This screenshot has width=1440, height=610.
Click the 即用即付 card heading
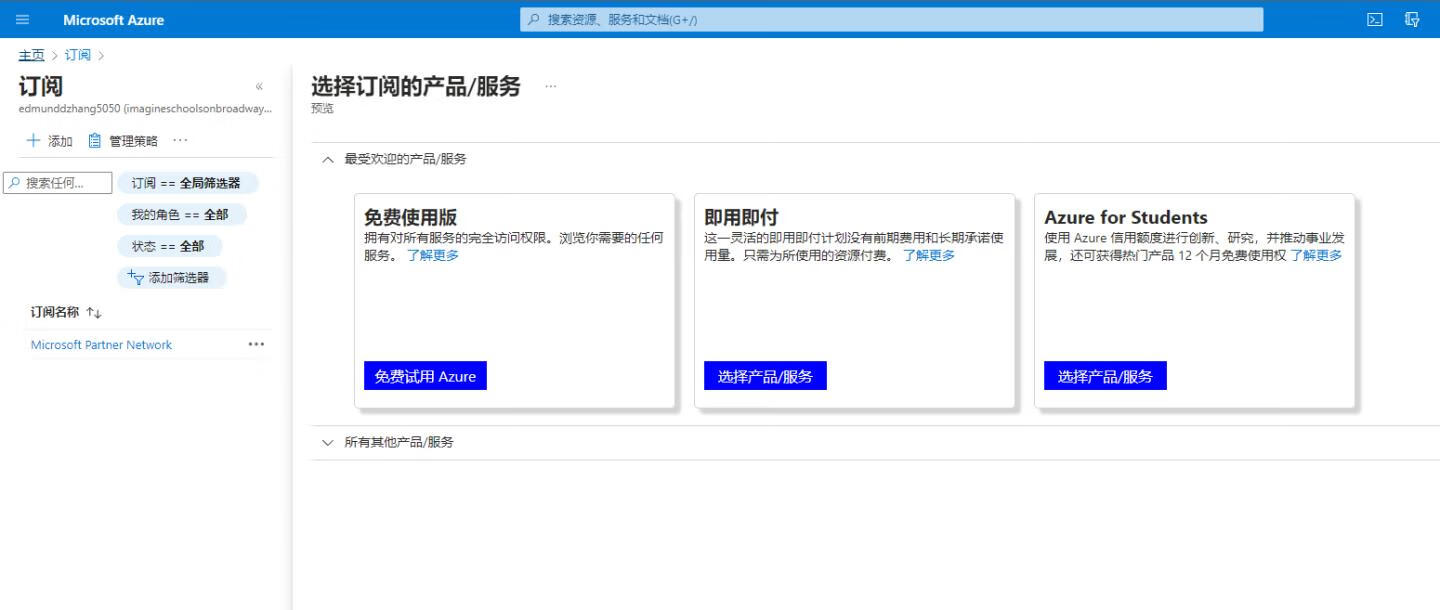[741, 217]
